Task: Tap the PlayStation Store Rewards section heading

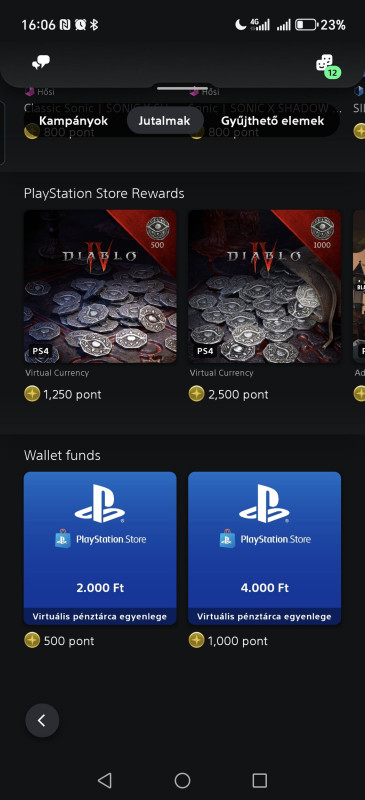Action: click(104, 194)
